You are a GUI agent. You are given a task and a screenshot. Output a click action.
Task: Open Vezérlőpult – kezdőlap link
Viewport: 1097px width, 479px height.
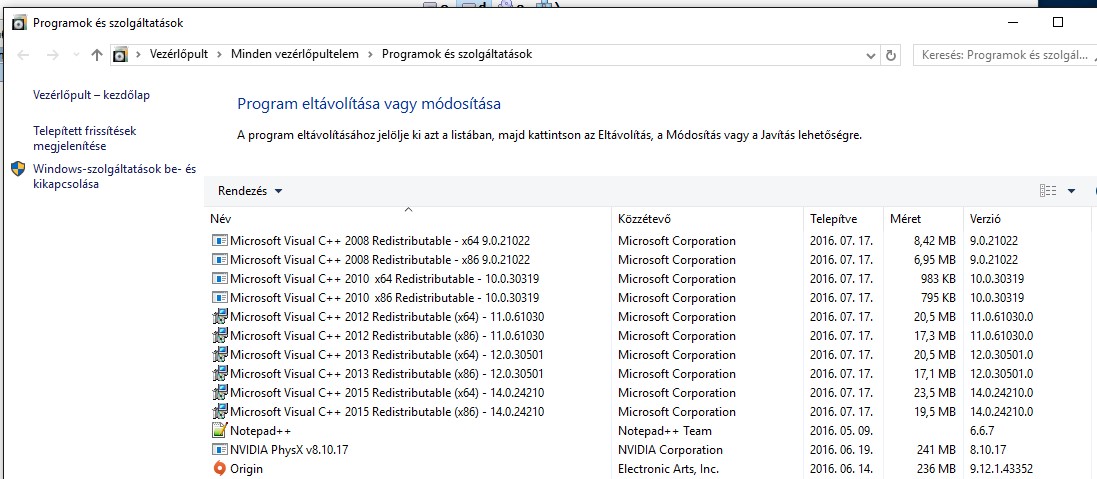click(x=92, y=95)
